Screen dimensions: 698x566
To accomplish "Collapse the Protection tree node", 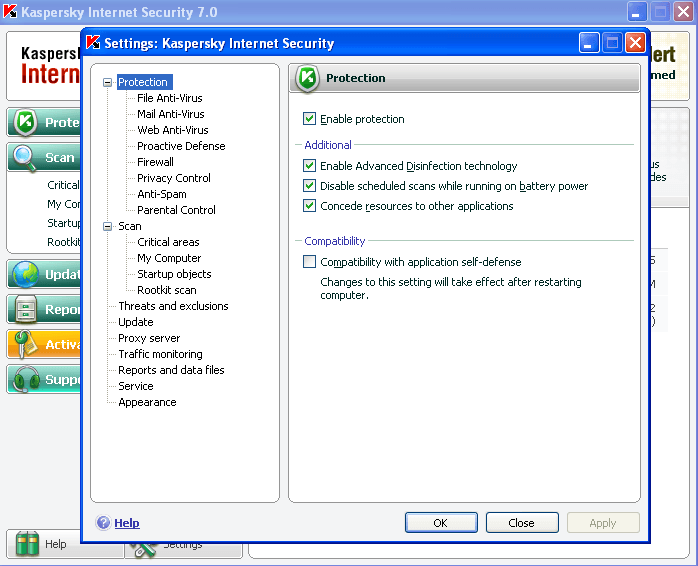I will pos(107,82).
